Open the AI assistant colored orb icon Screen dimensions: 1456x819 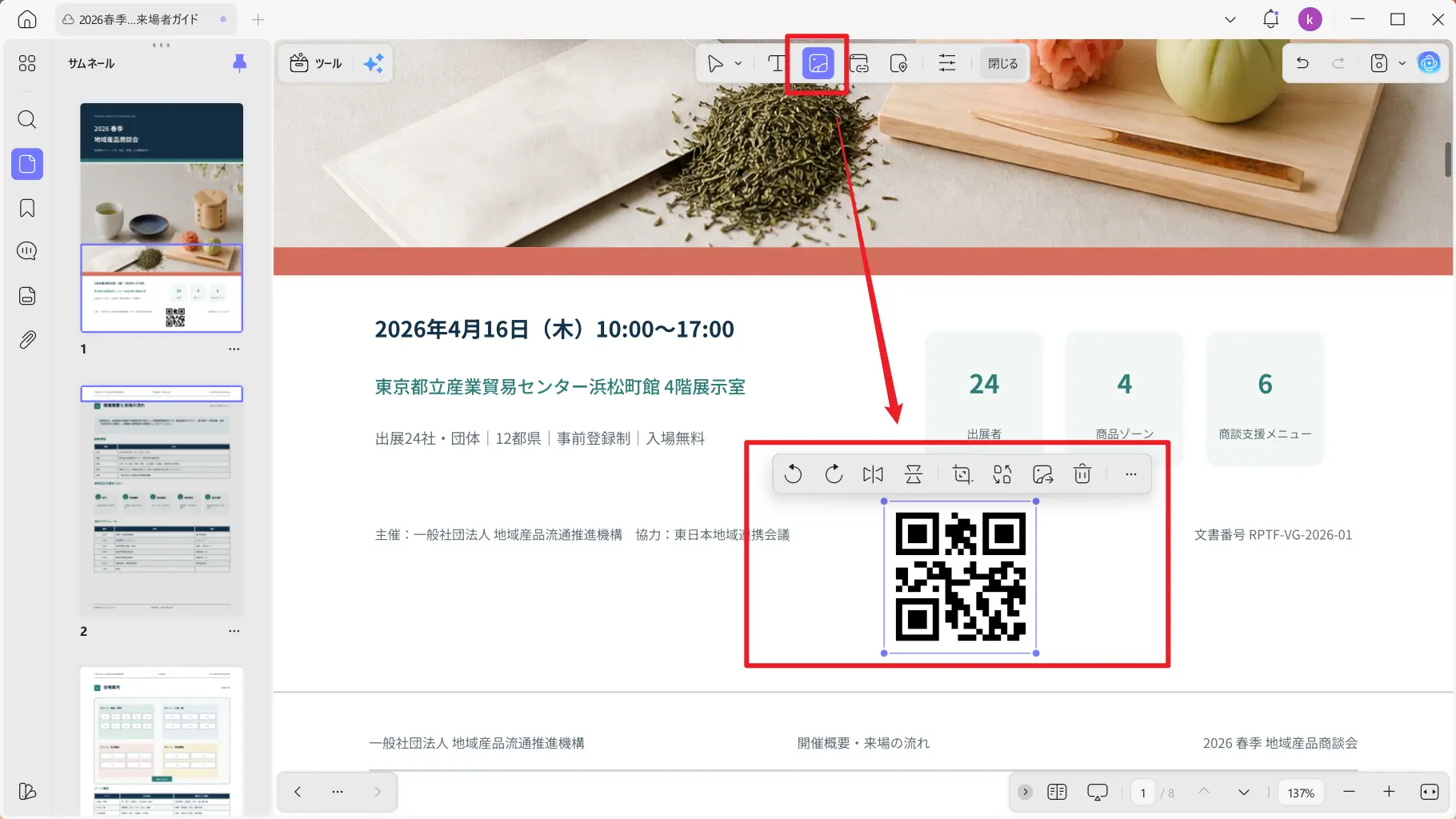pos(1429,63)
